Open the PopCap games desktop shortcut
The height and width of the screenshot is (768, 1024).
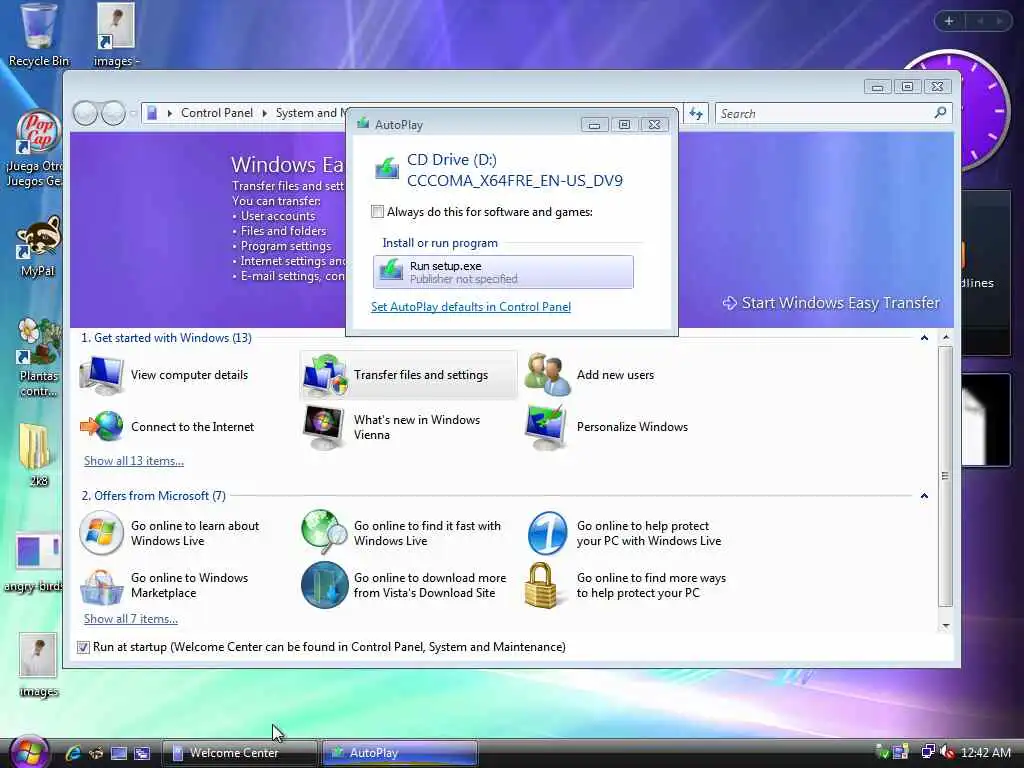point(36,149)
